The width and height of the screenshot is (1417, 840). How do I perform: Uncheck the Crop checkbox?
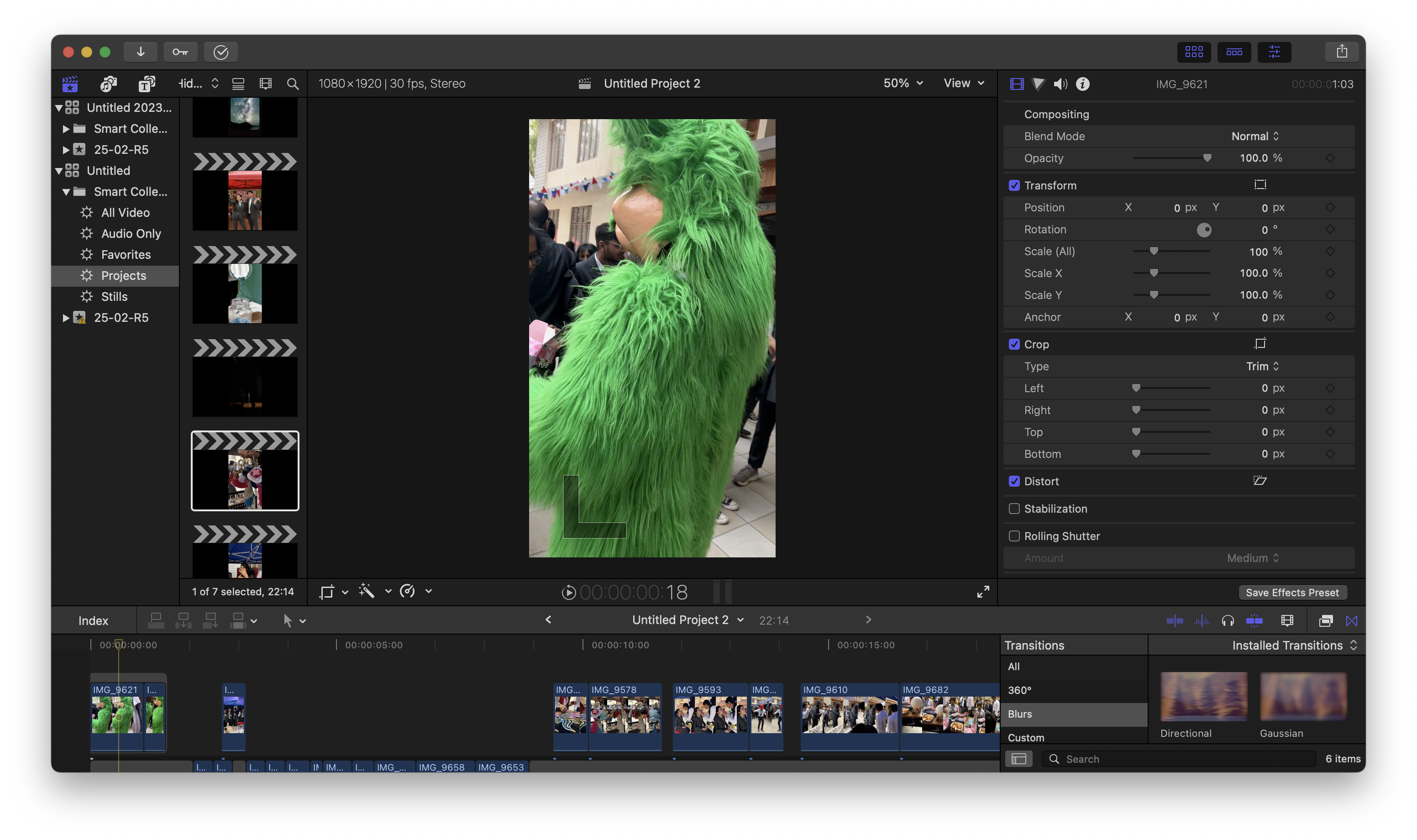1014,344
